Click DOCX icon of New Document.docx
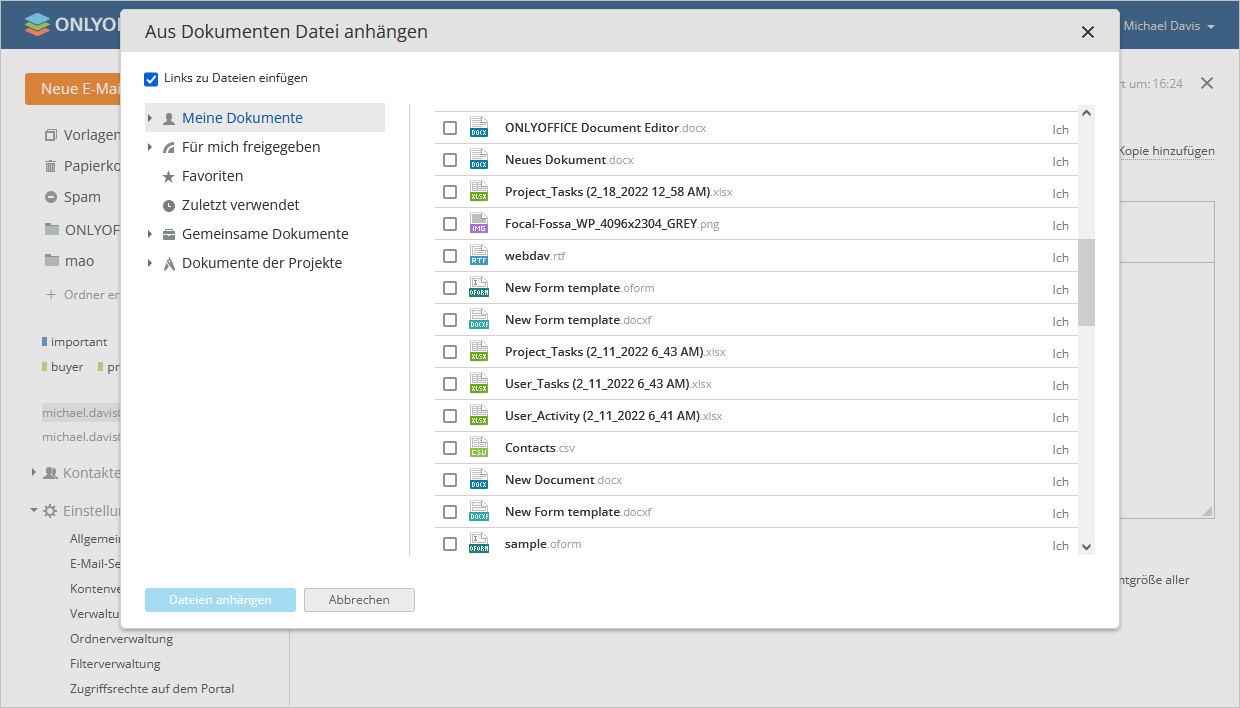The image size is (1240, 708). (479, 480)
